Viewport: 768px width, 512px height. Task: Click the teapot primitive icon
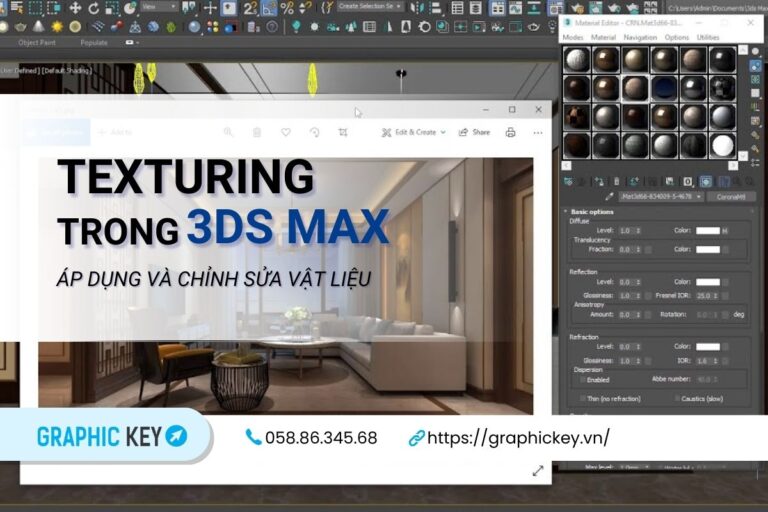coord(20,27)
